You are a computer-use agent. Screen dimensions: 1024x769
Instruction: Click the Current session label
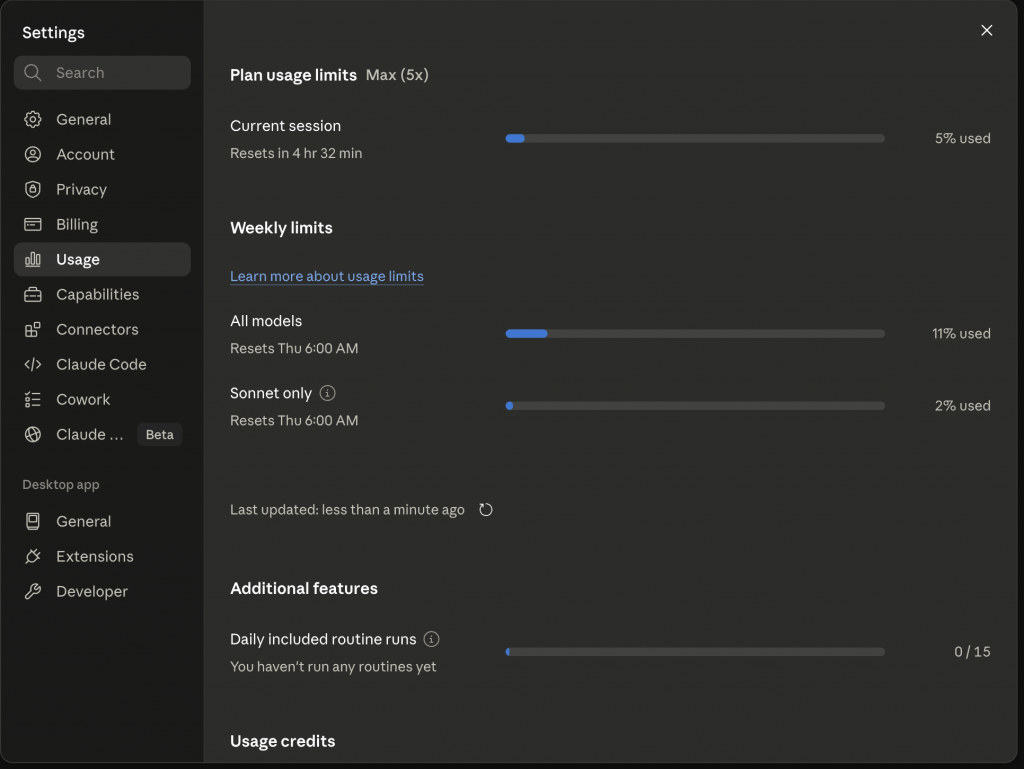[x=285, y=126]
